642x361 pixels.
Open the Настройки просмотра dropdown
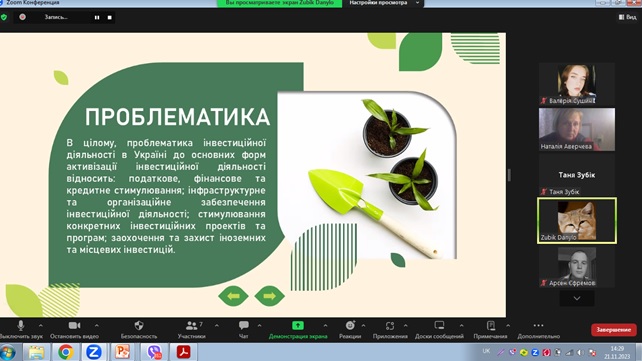click(383, 3)
